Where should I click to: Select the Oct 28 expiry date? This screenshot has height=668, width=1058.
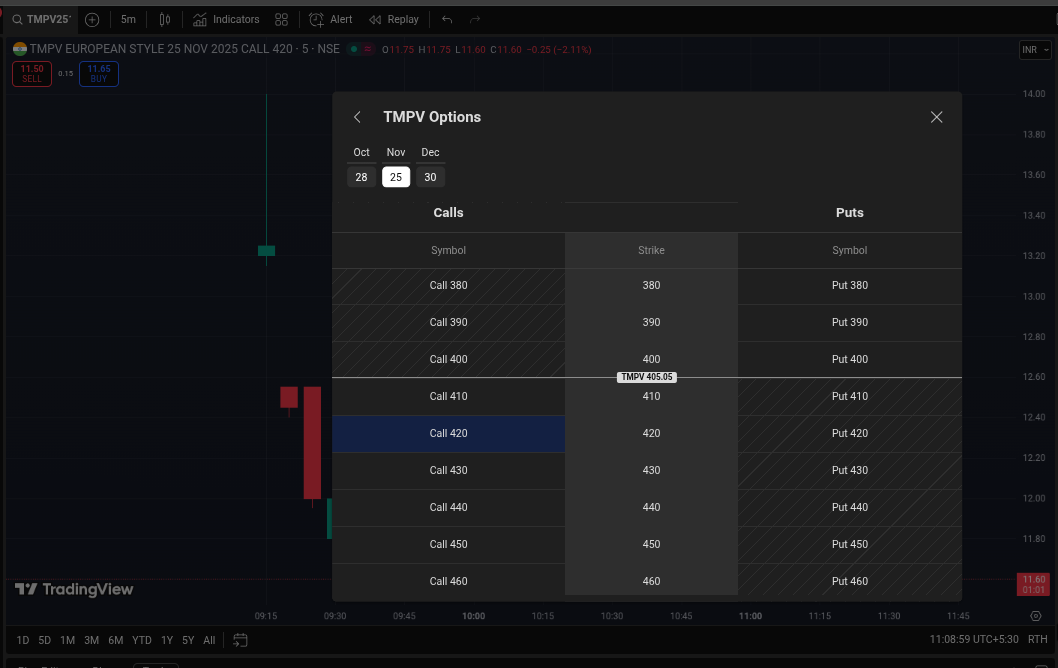pyautogui.click(x=361, y=177)
